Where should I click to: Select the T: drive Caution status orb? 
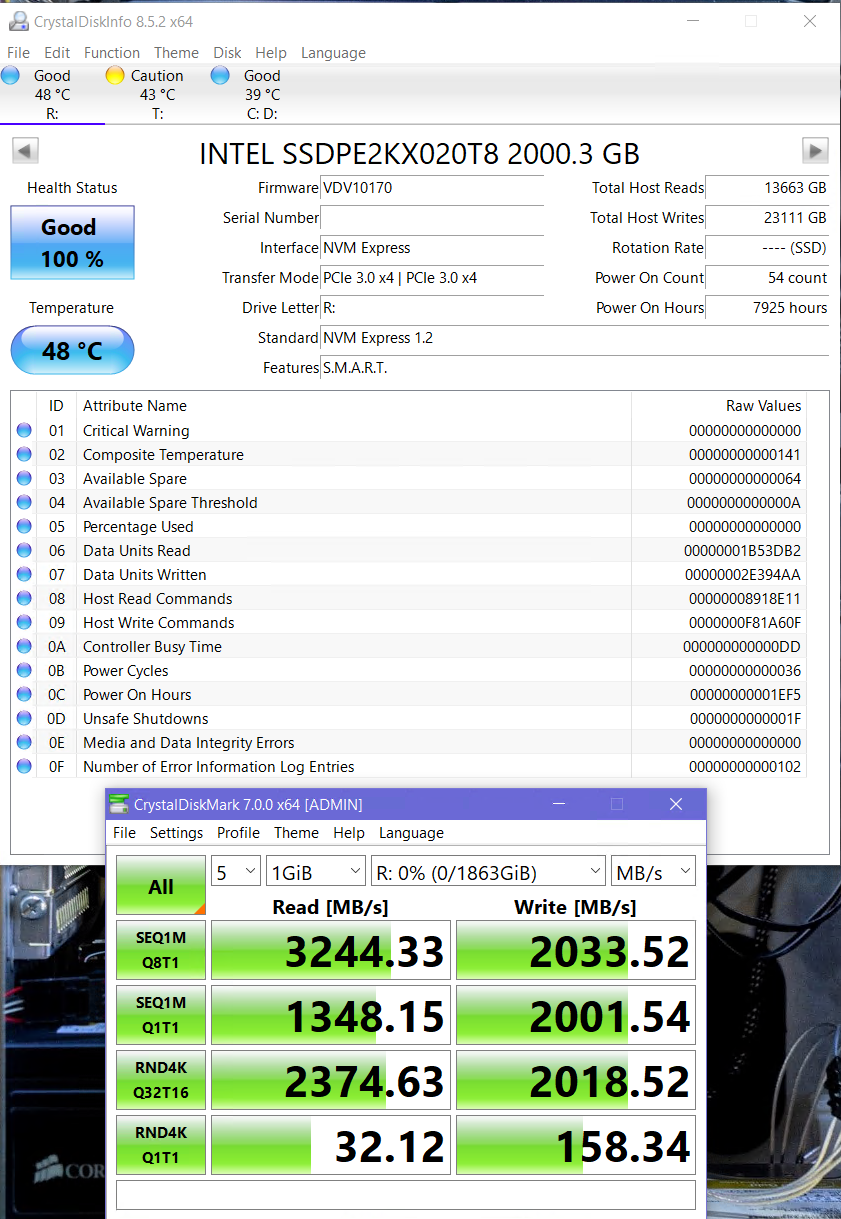pos(114,75)
